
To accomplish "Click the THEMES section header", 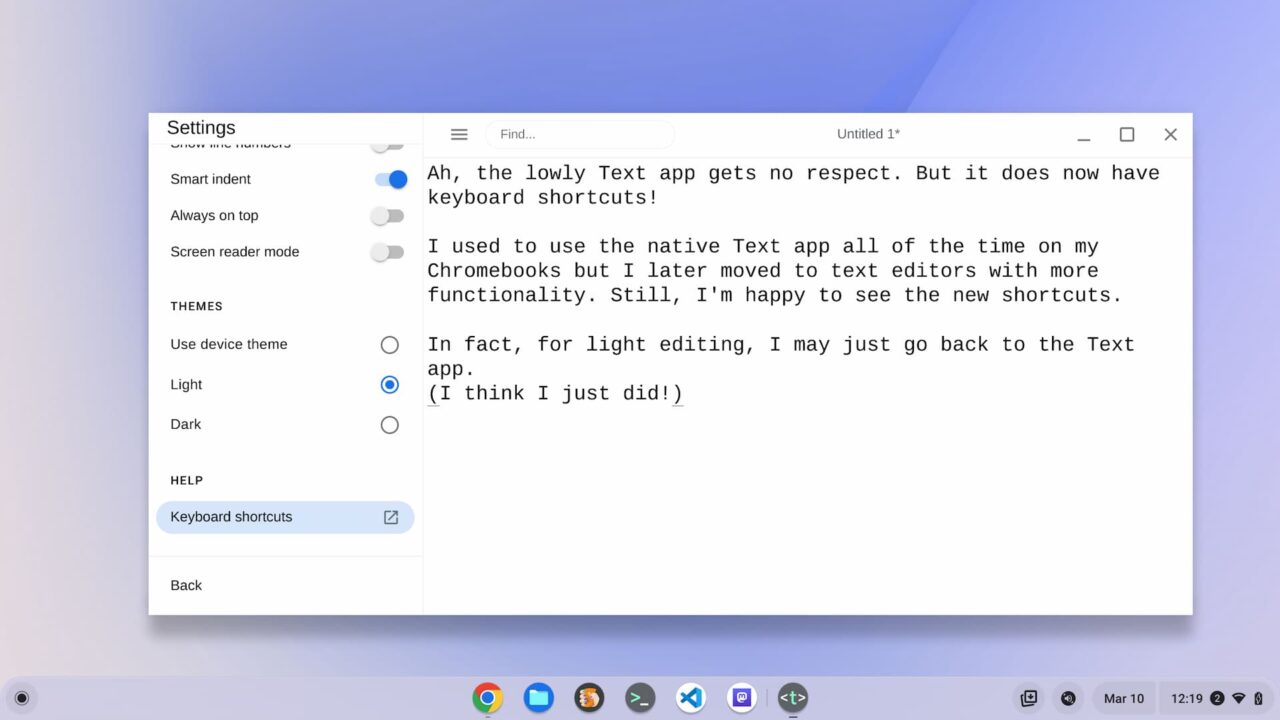I will [197, 306].
